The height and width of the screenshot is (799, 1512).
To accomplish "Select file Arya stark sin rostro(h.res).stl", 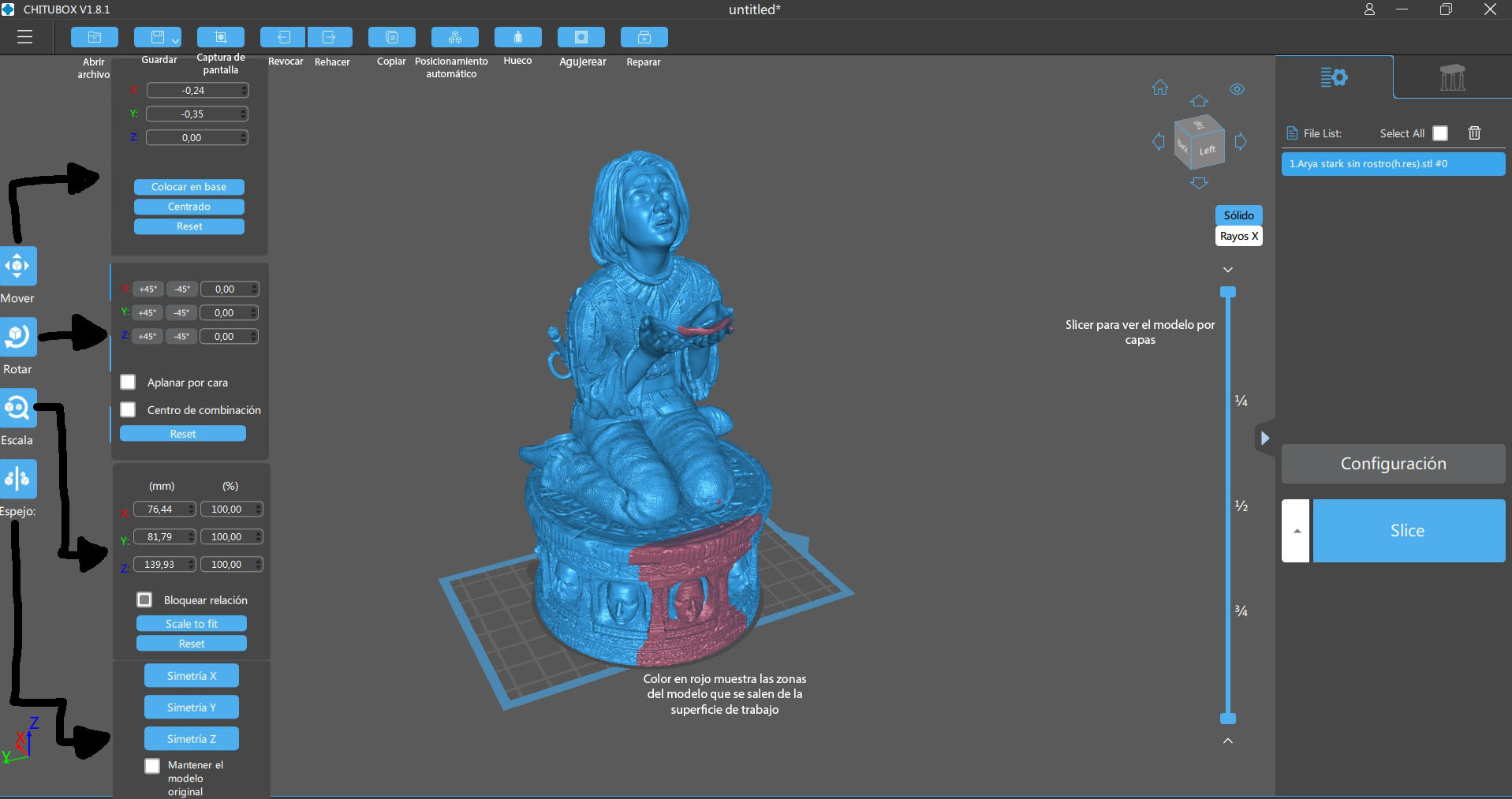I will coord(1394,164).
